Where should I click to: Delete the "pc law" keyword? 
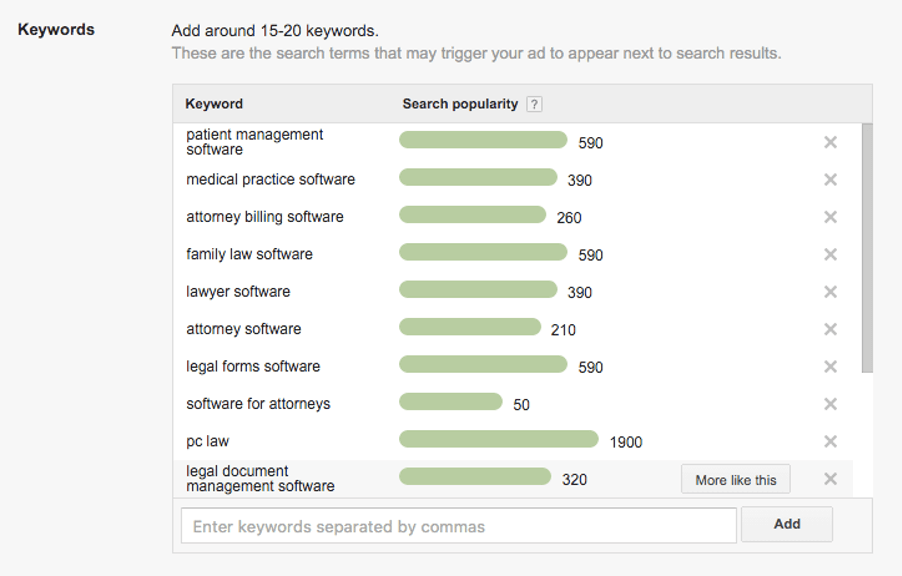click(830, 441)
